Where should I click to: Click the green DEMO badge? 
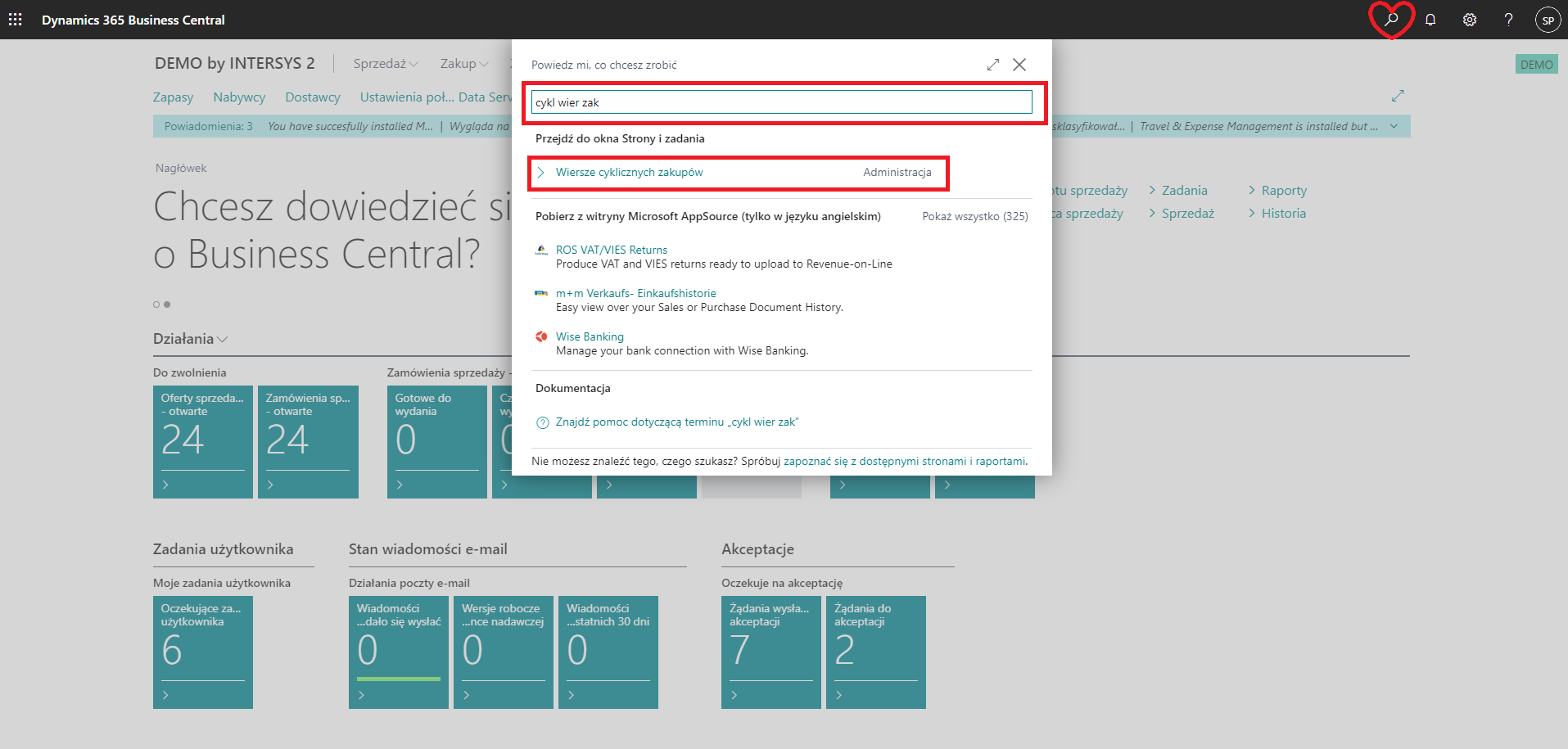click(x=1536, y=65)
